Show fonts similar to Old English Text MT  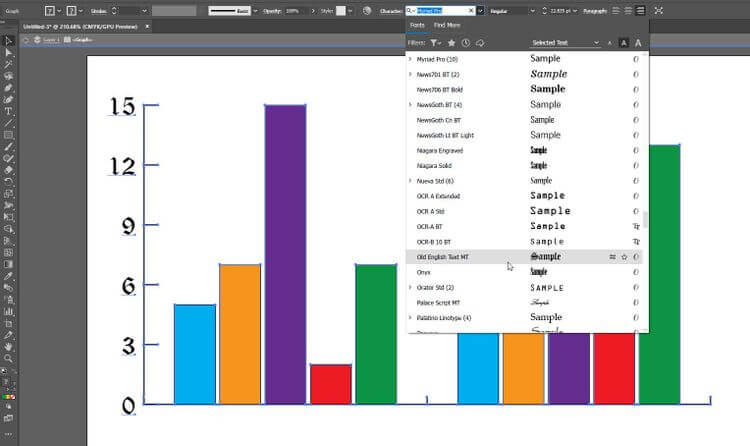(611, 257)
